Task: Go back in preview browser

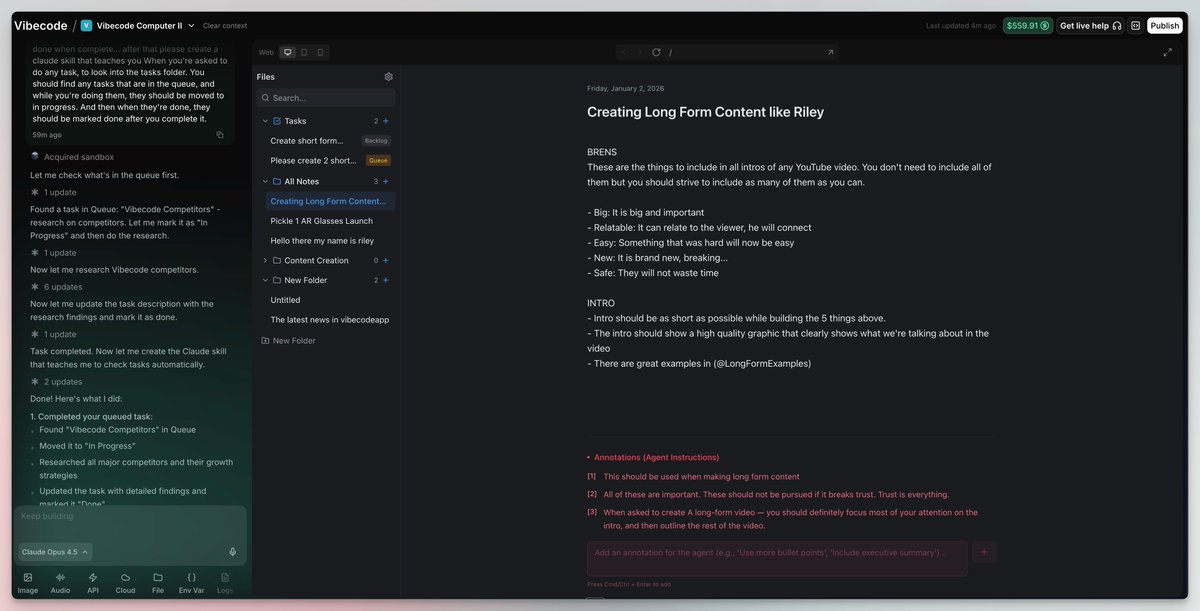Action: point(624,52)
